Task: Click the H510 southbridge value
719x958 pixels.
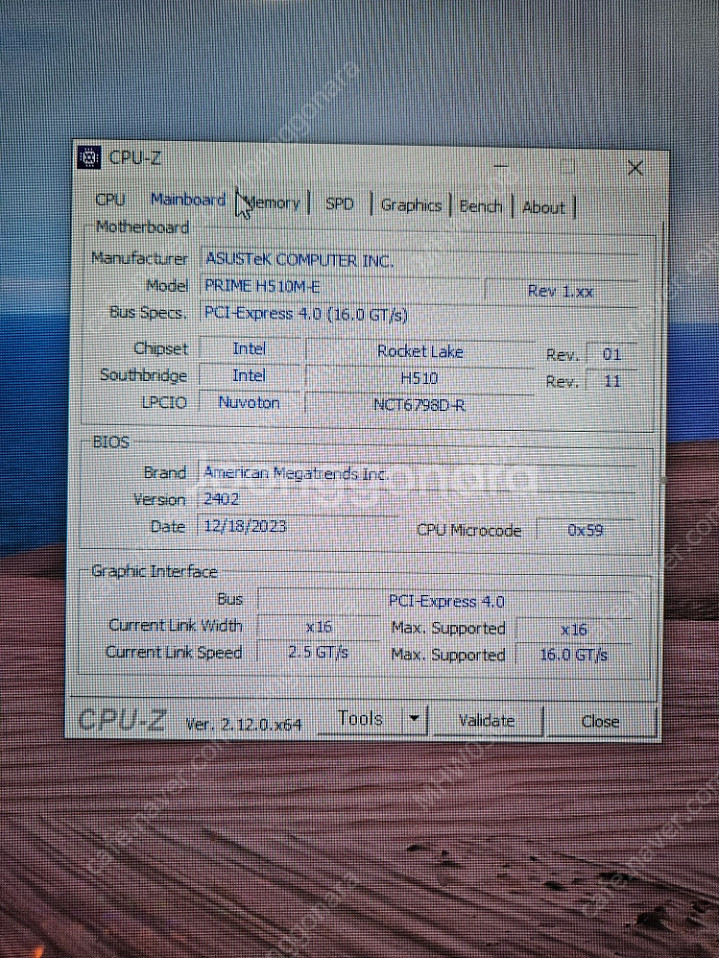Action: 420,378
